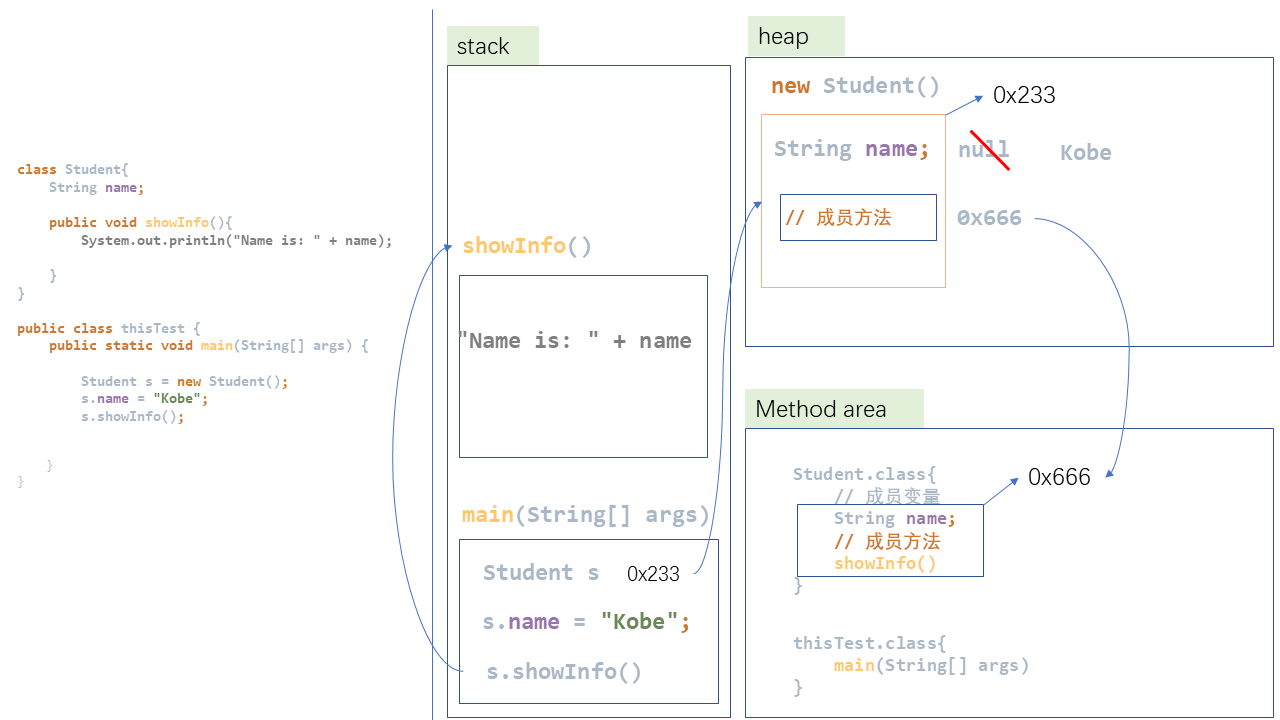Click 's.name = "Kobe";' in stack frame
Viewport: 1280px width, 720px height.
[586, 622]
